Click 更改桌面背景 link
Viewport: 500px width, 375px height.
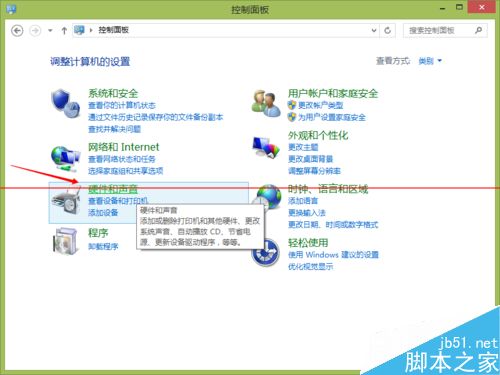click(310, 159)
